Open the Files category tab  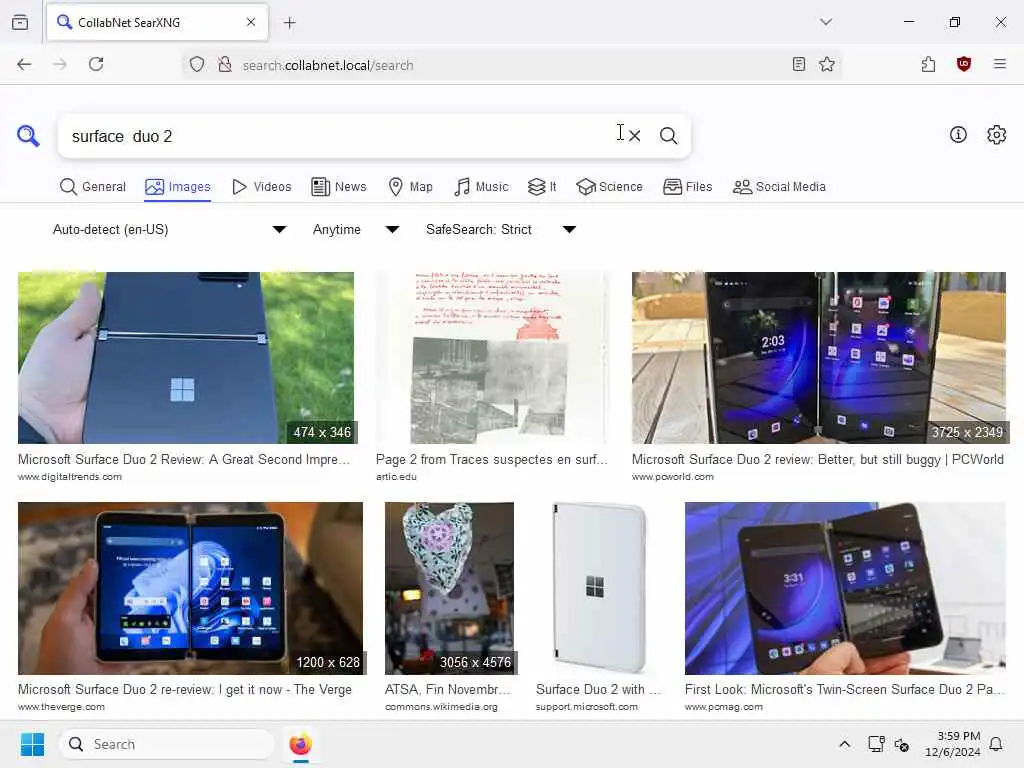point(688,187)
